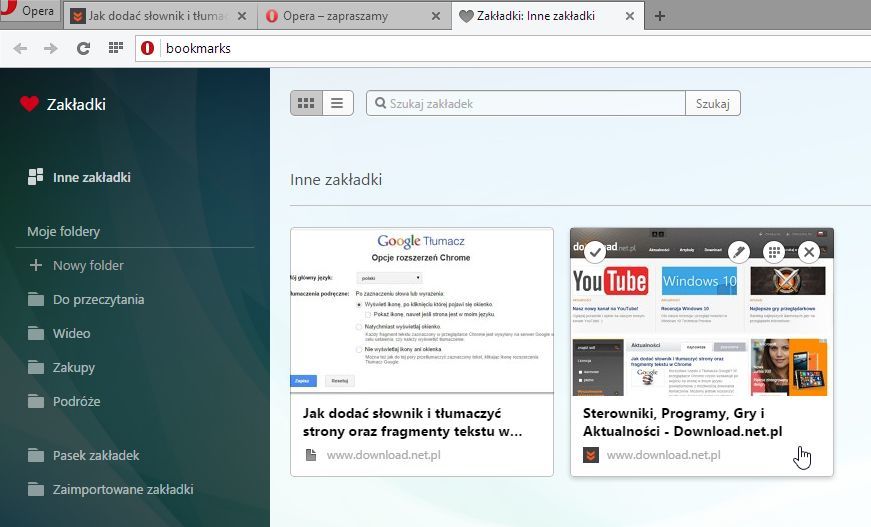
Task: Close the 'Zakładki: Inne zakładki' tab
Action: (x=630, y=16)
